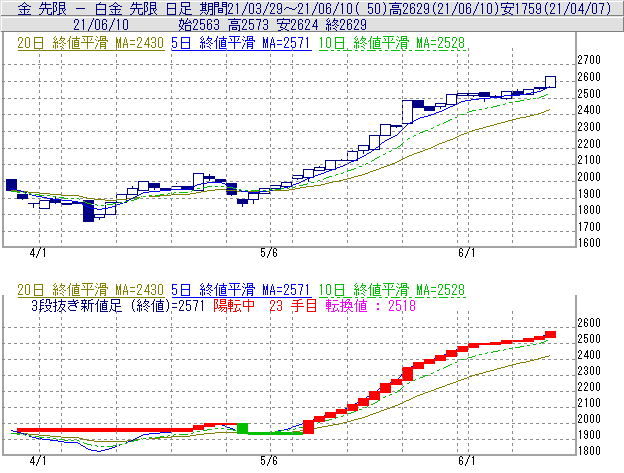
Task: Click the 10日 終値平滑 MA=2528 legend in upper chart
Action: [392, 43]
